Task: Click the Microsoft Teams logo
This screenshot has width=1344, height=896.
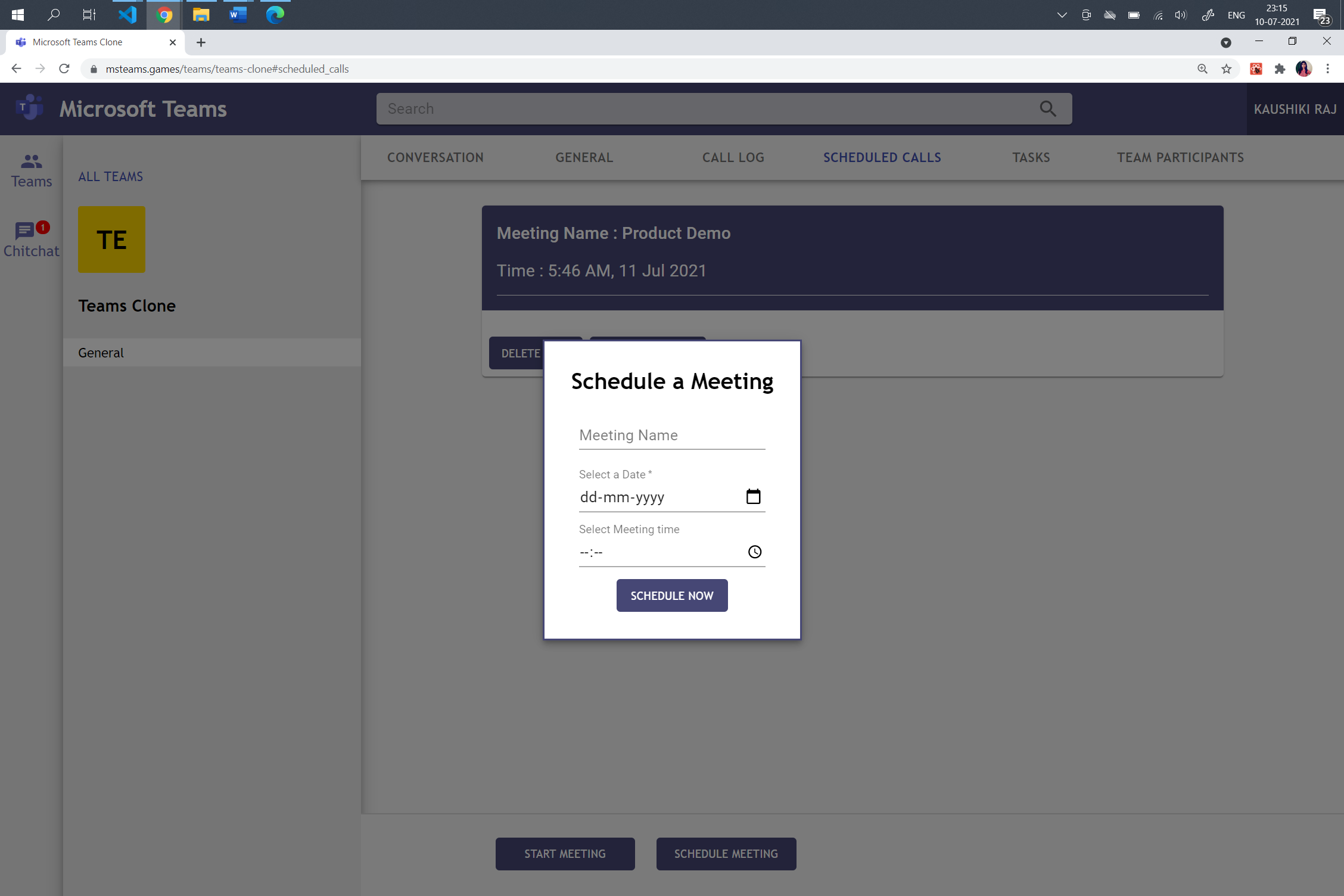Action: pos(29,107)
